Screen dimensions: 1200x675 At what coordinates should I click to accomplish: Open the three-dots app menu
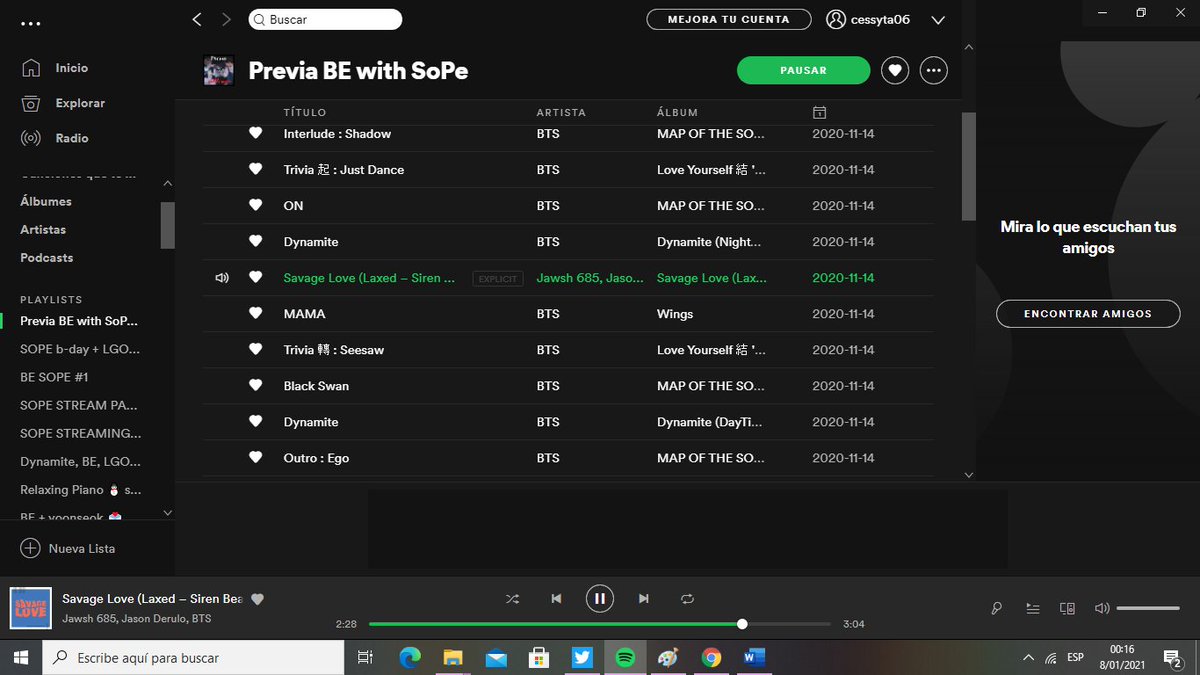pos(31,22)
